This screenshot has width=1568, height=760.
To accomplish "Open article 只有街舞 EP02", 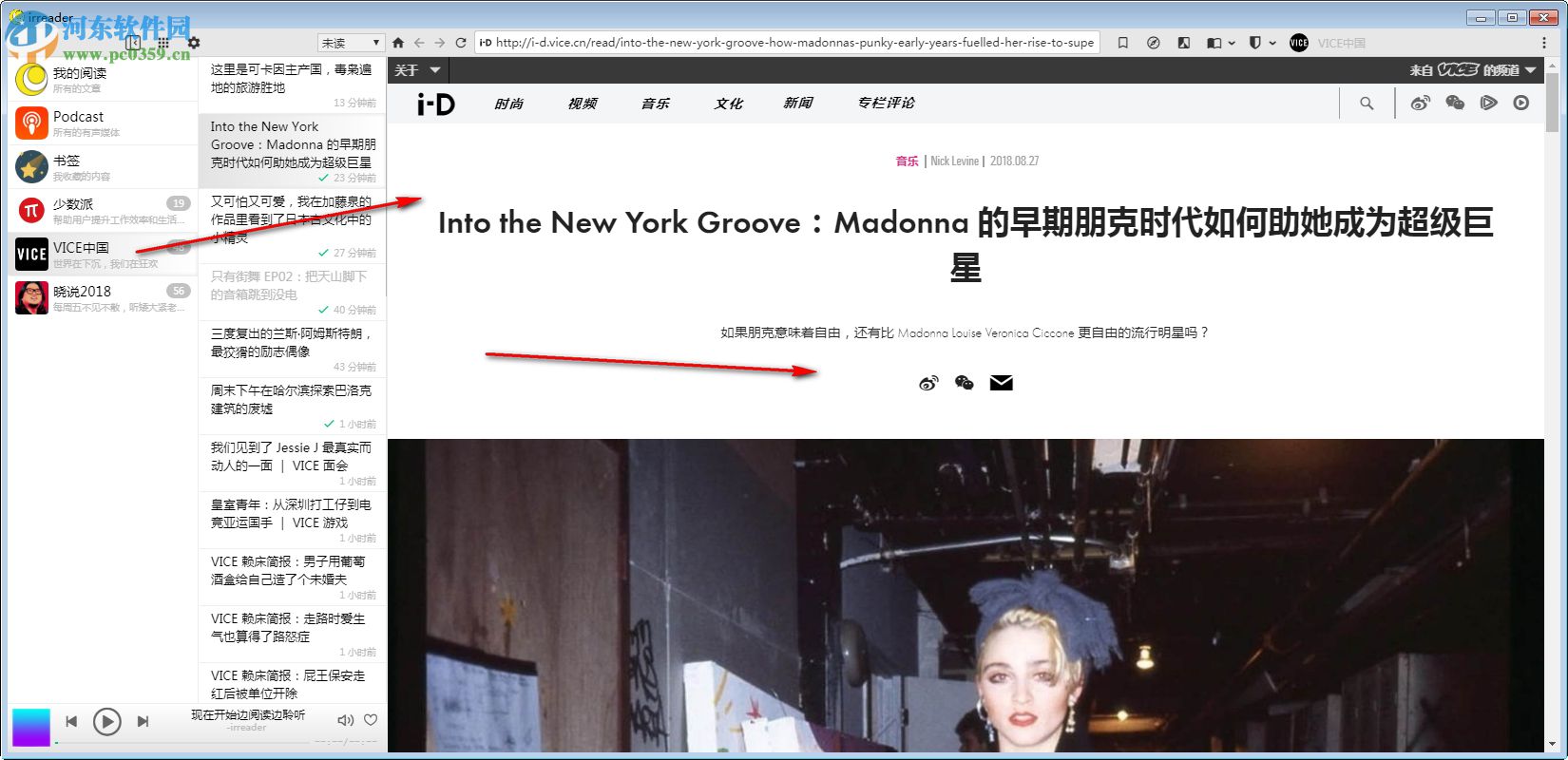I will [x=293, y=293].
